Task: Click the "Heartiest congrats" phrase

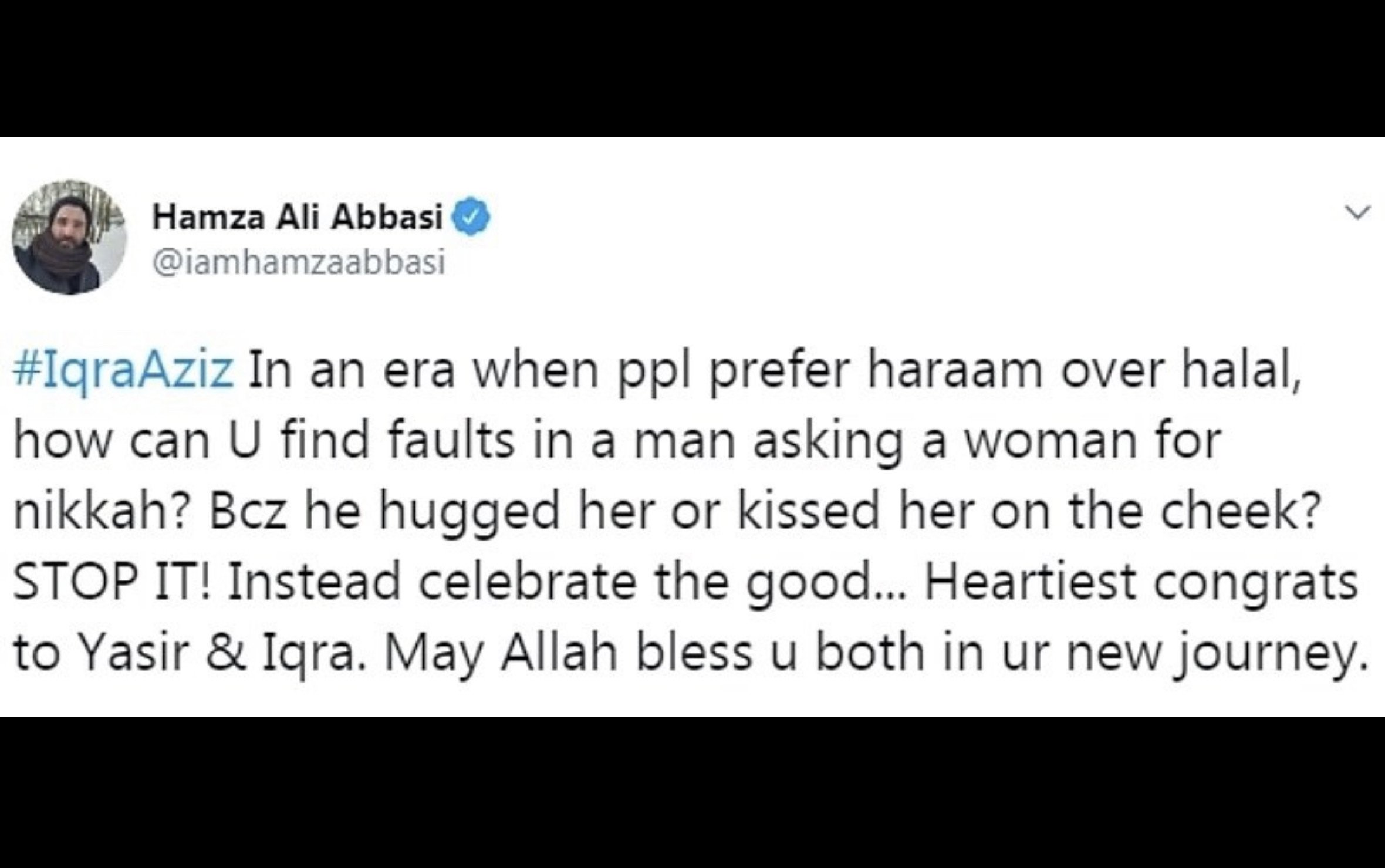Action: coord(1141,581)
